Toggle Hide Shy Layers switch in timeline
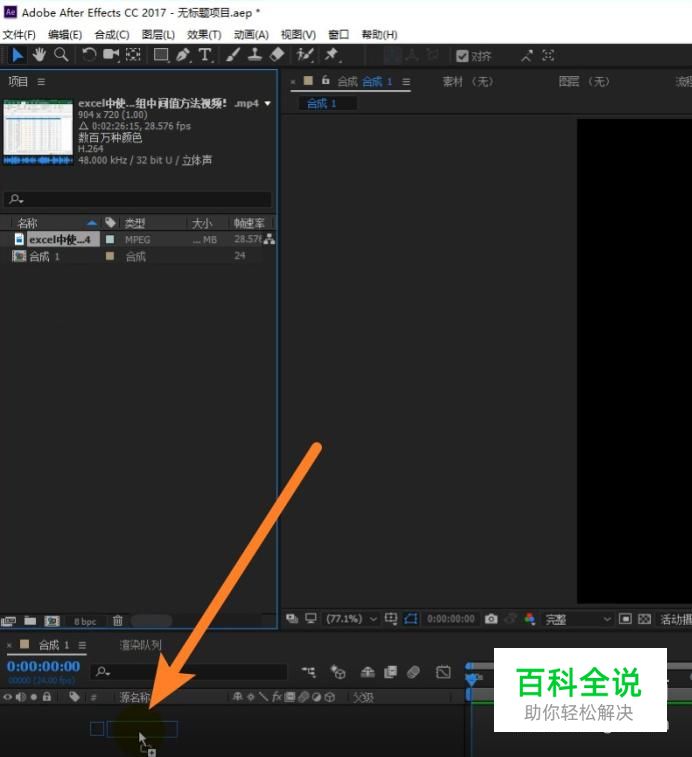 click(367, 672)
